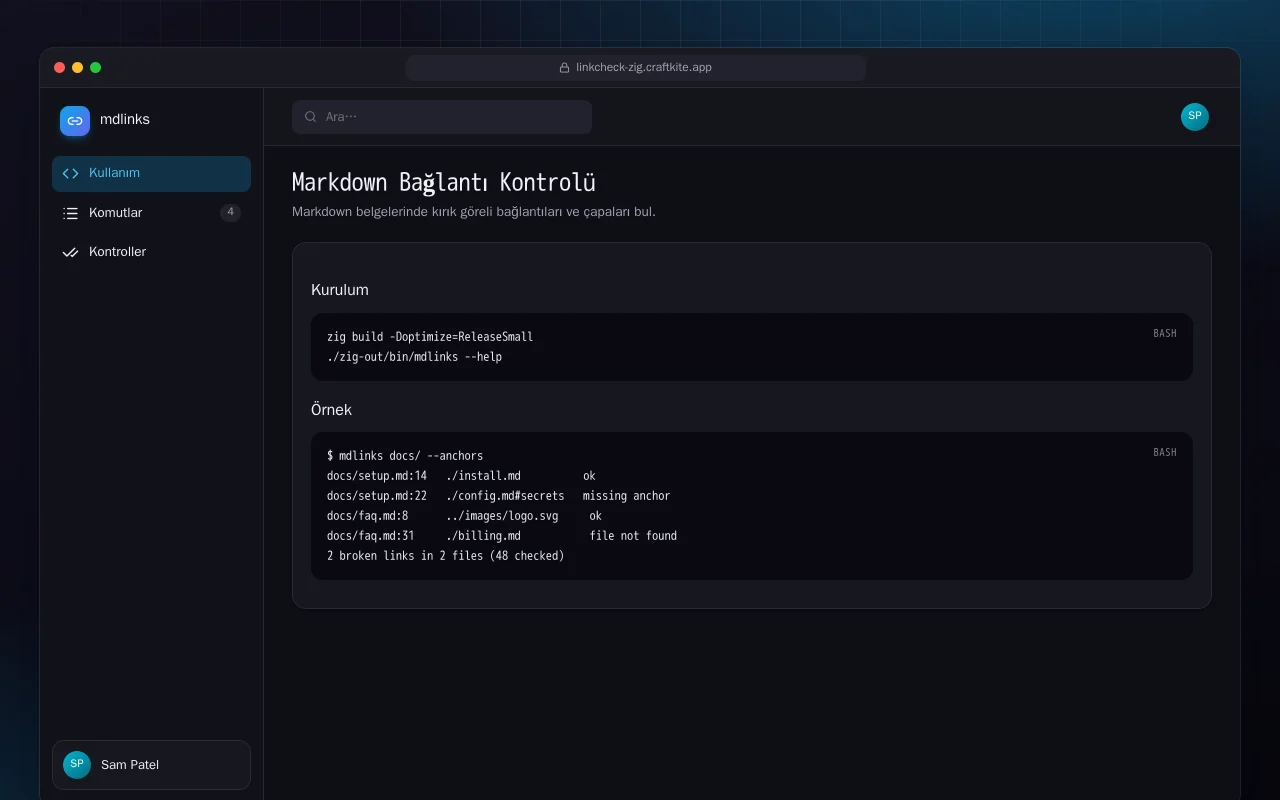Go to the Komutlar section
The height and width of the screenshot is (800, 1280).
151,213
